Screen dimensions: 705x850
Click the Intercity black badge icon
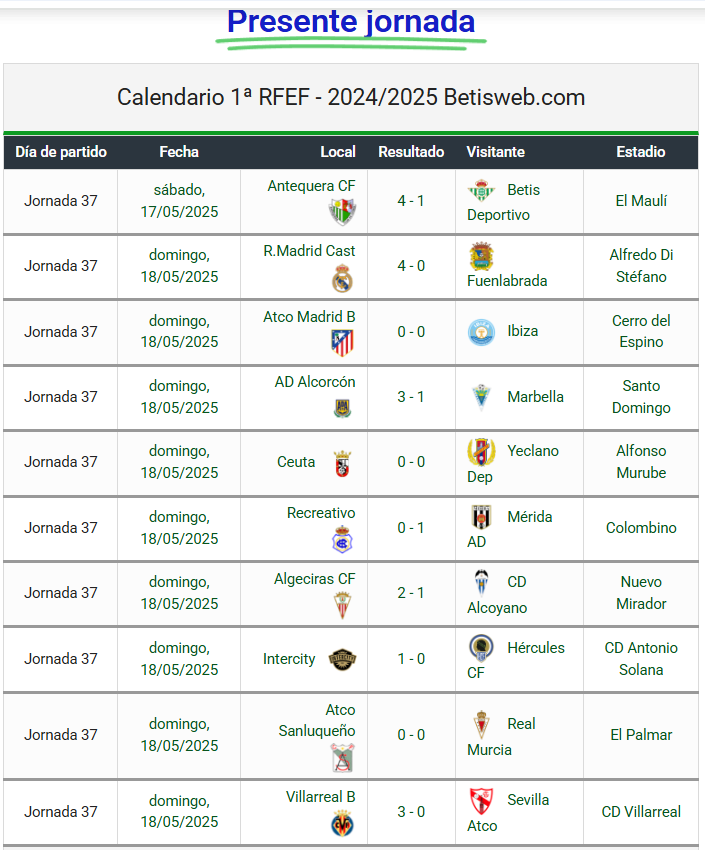pos(342,659)
